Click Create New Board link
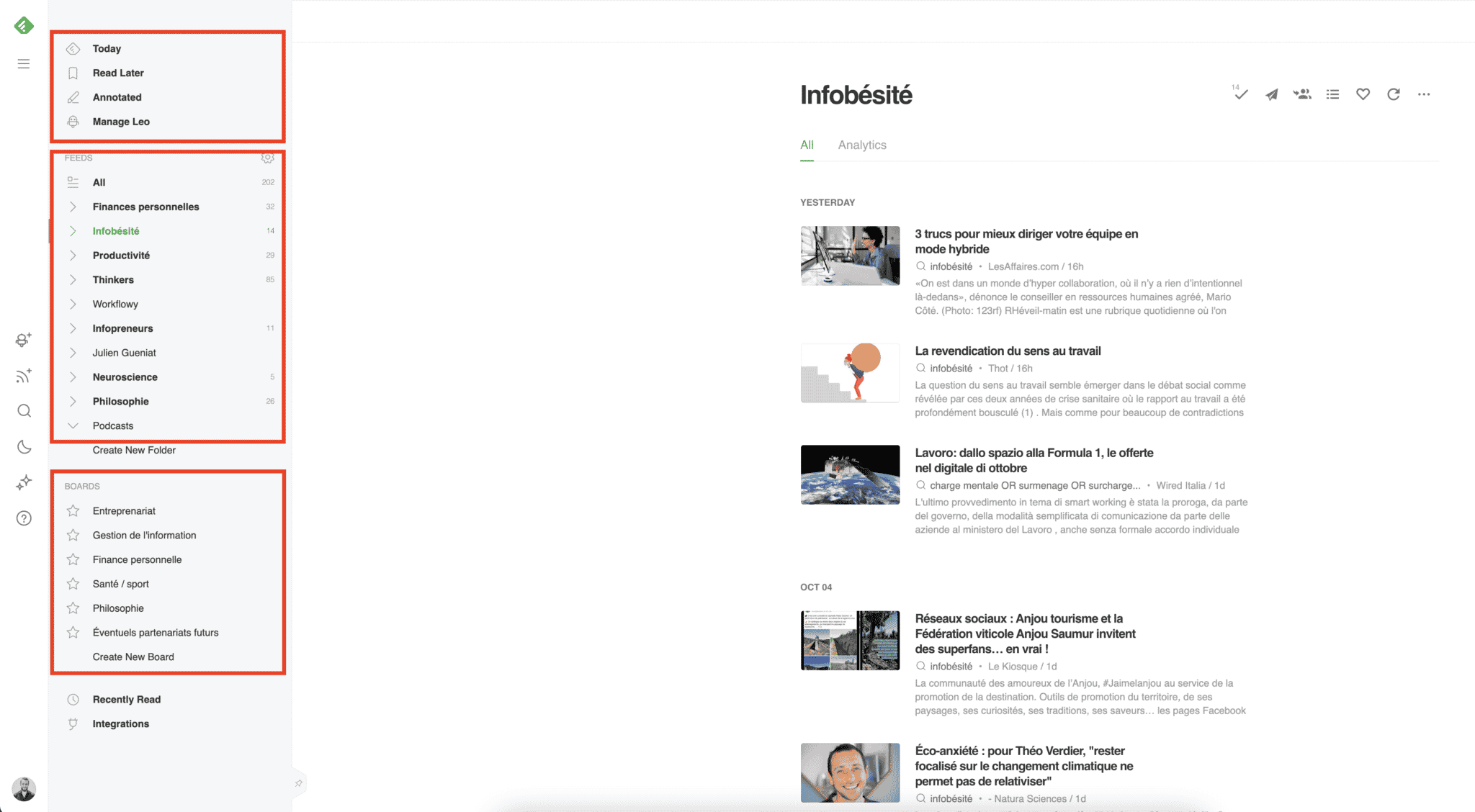 [x=133, y=657]
